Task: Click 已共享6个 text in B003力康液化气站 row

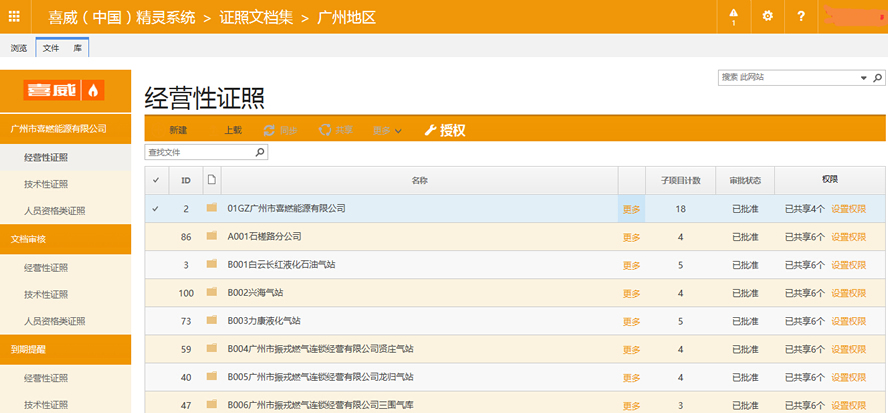Action: point(804,321)
